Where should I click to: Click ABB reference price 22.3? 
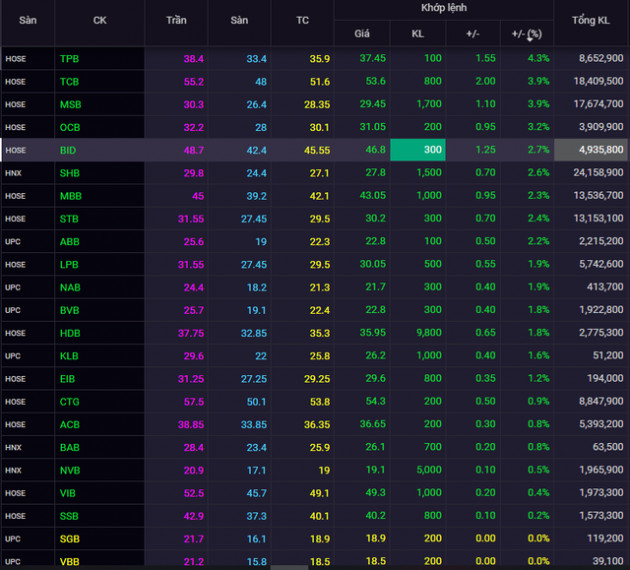point(319,242)
